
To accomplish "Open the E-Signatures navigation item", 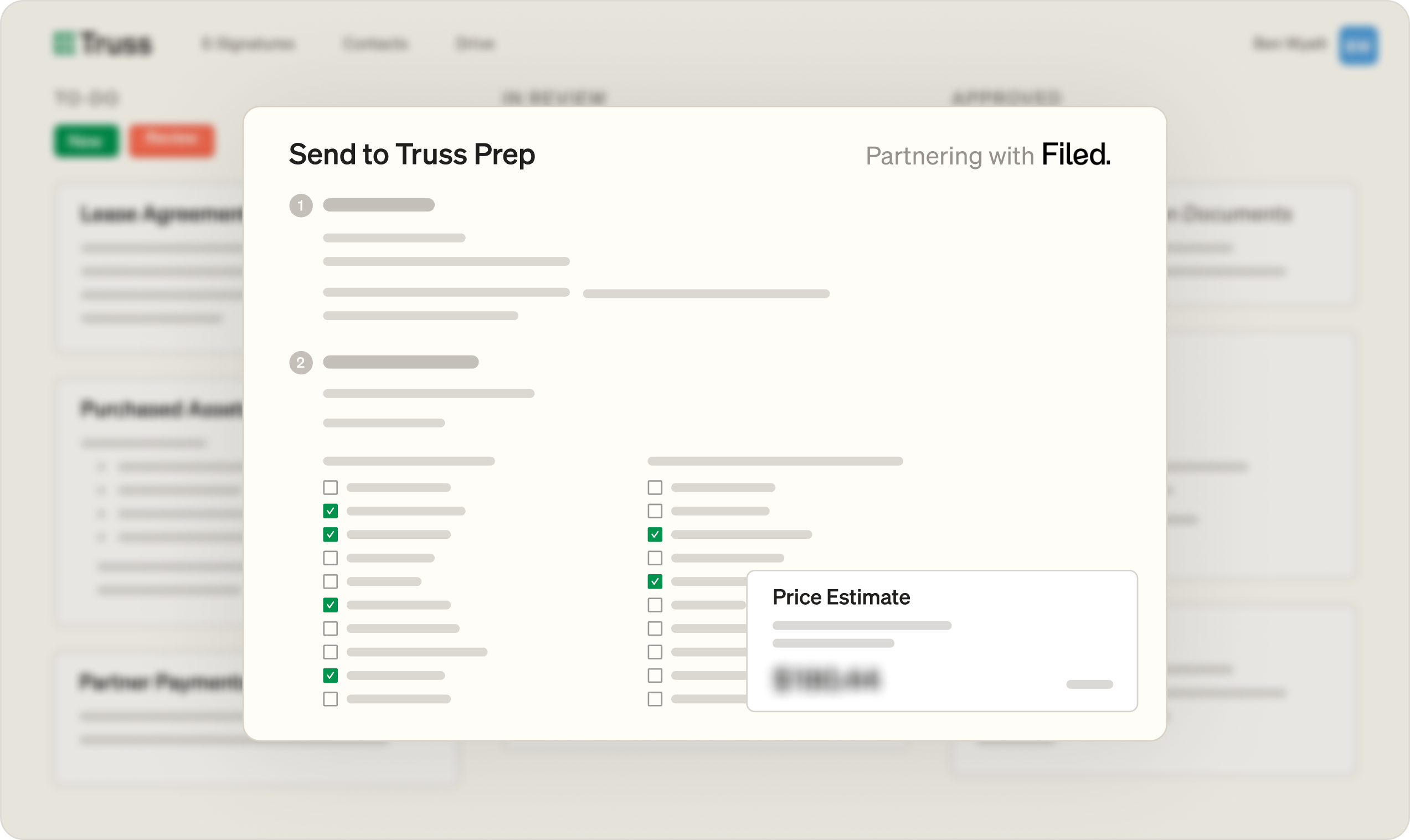I will pyautogui.click(x=249, y=44).
